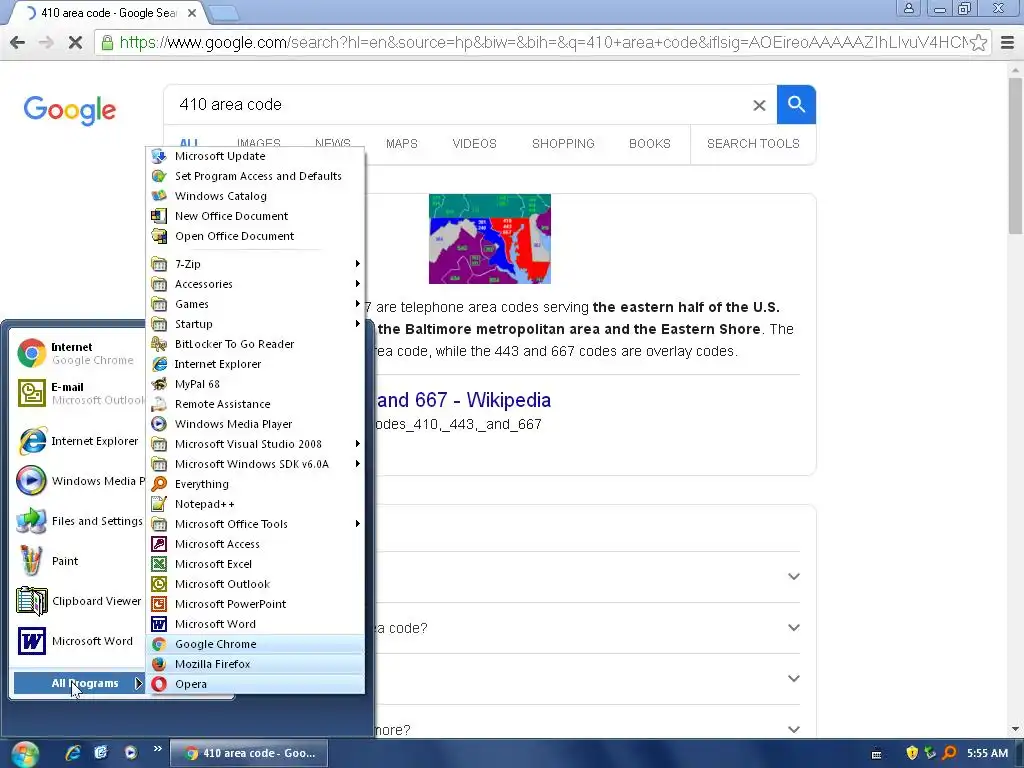The height and width of the screenshot is (768, 1024).
Task: Expand Microsoft Windows SDK v6.0A submenu
Action: (x=255, y=464)
